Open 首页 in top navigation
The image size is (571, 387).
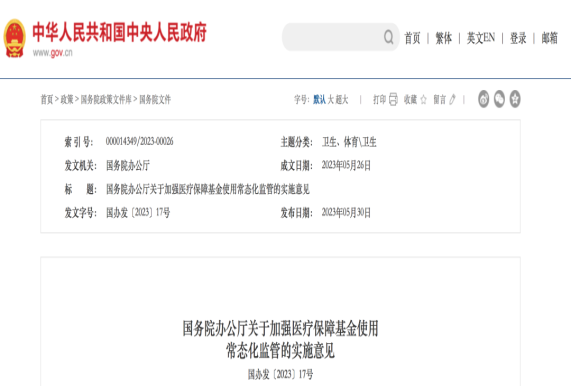click(412, 38)
